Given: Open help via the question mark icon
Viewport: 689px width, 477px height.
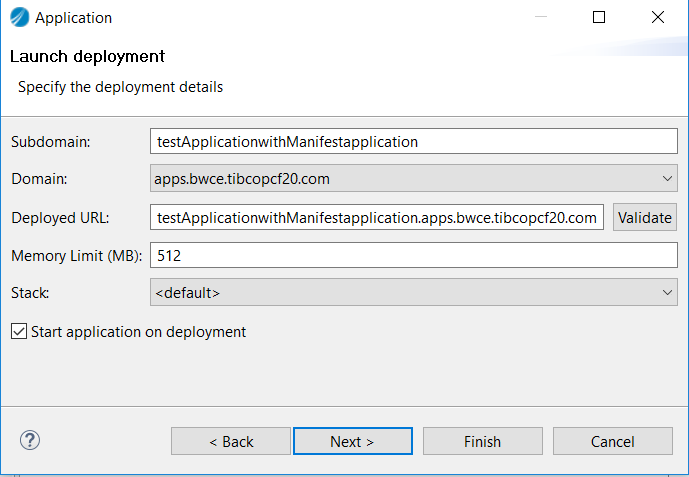Looking at the screenshot, I should [30, 440].
